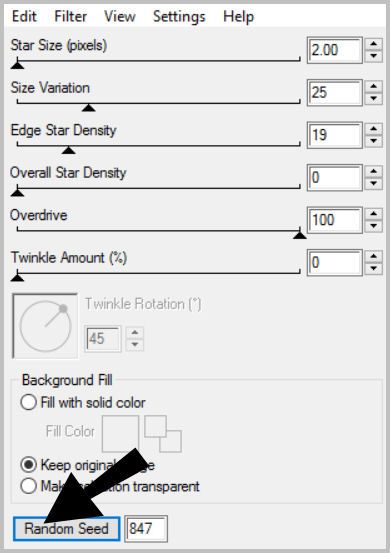Click the Fill Color swatch box
This screenshot has width=390, height=553.
[120, 434]
